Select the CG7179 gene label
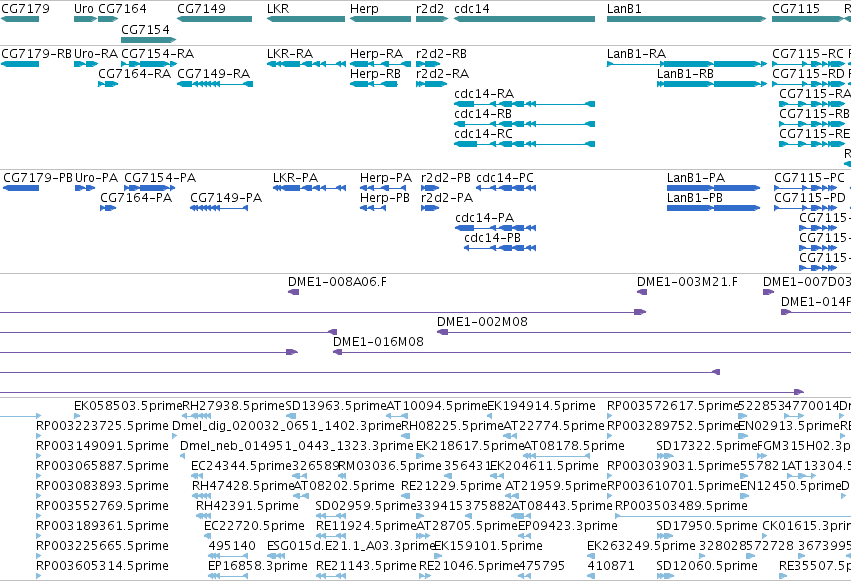Screen dimensions: 851x581 26,9
